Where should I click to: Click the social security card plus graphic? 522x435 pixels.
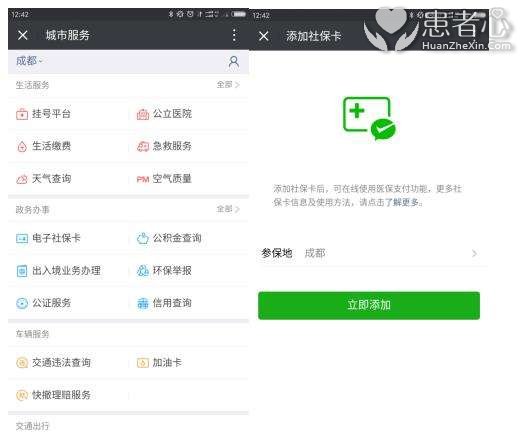click(369, 118)
